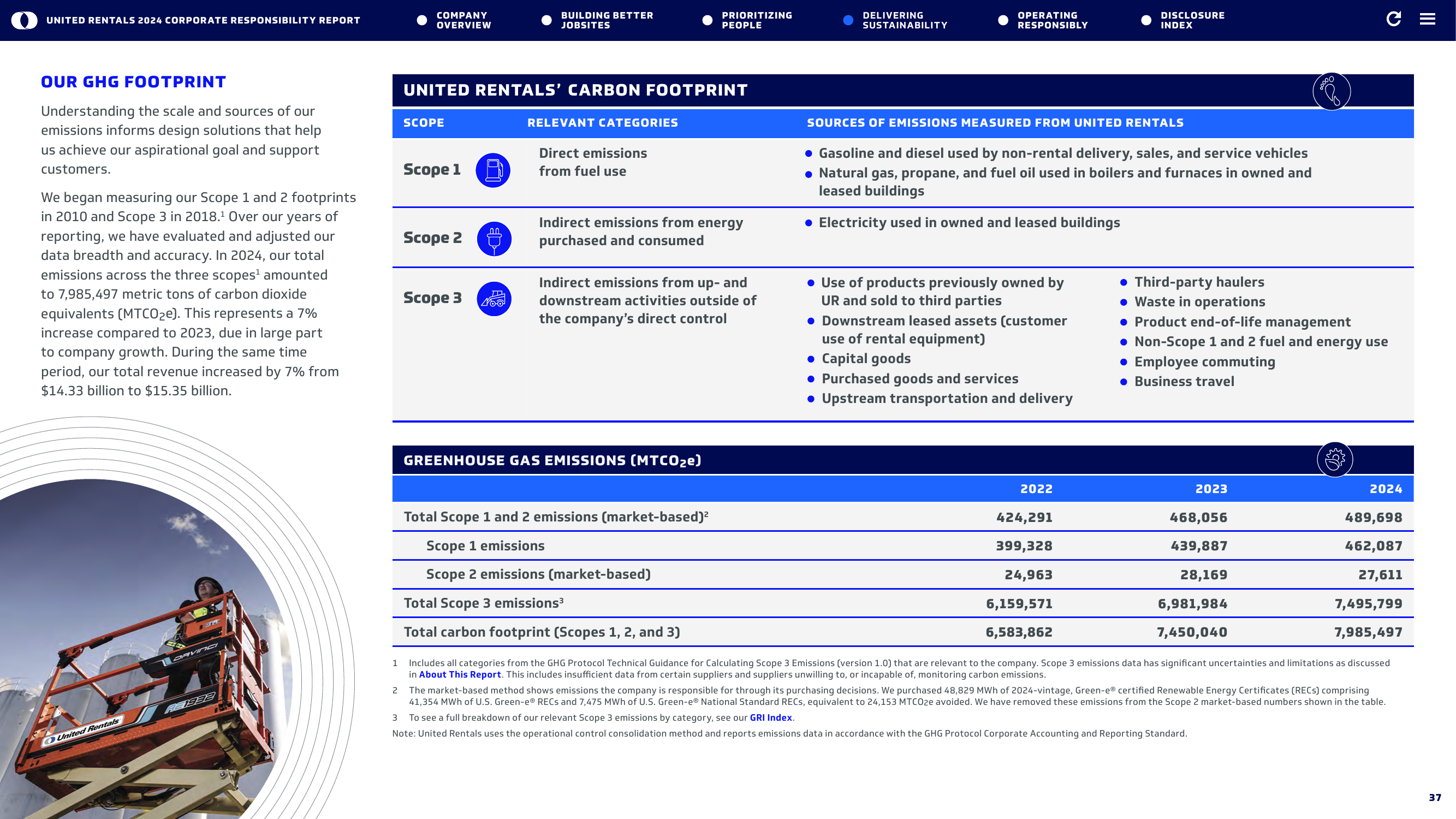The width and height of the screenshot is (1456, 819).
Task: Select the Building Better Jobsites nav dot
Action: [x=546, y=20]
